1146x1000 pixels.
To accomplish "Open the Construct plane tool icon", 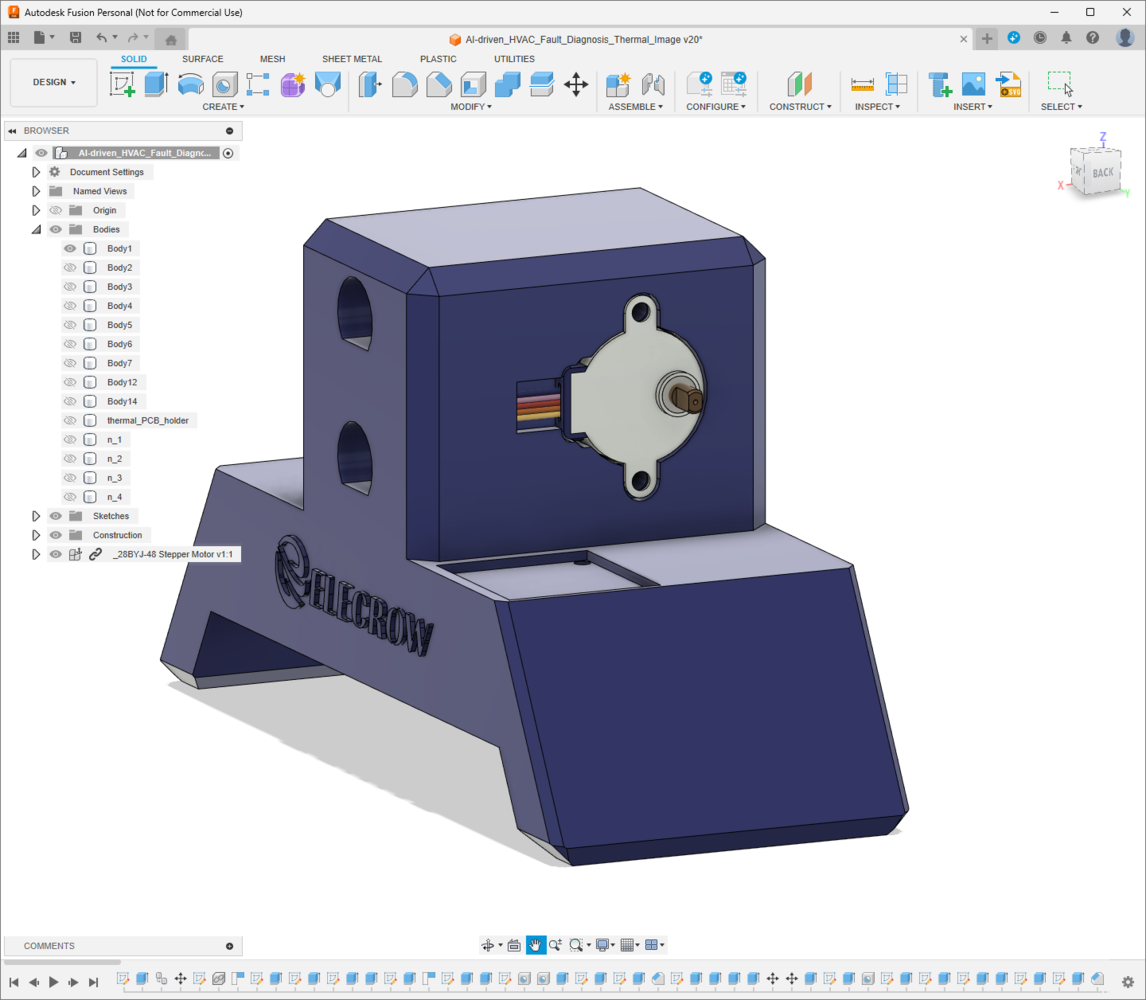I will click(x=799, y=84).
